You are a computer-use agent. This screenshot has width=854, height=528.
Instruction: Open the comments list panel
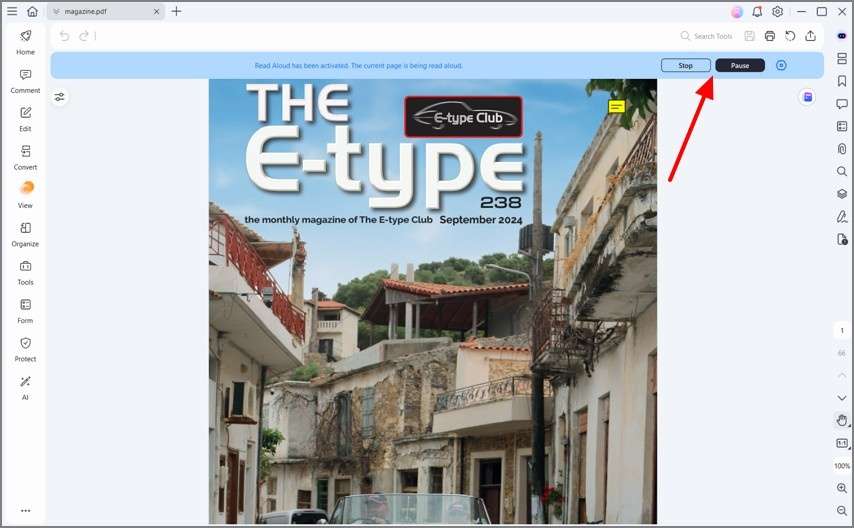pyautogui.click(x=841, y=104)
